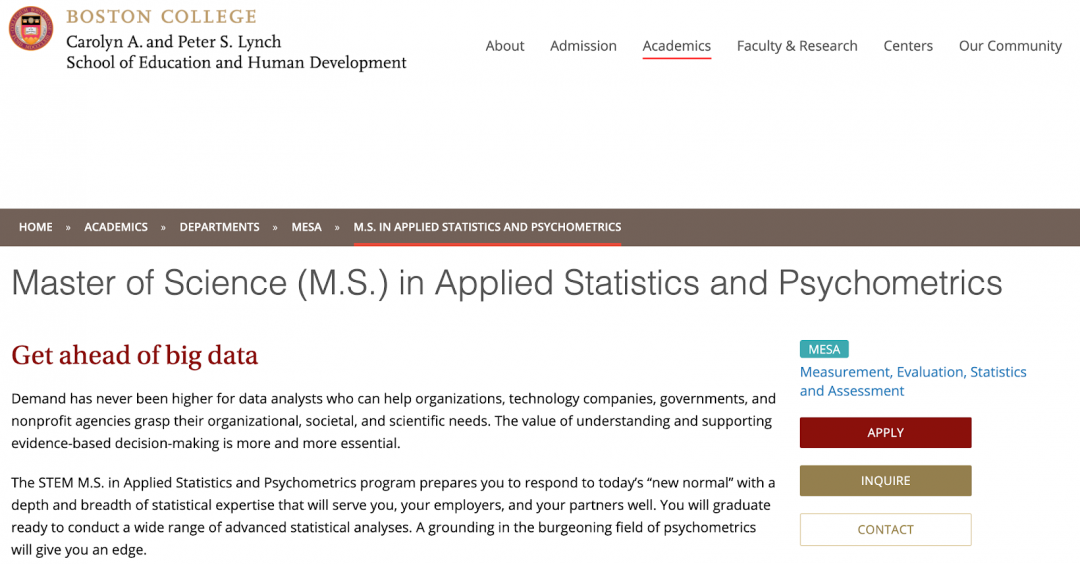Viewport: 1080px width, 564px height.
Task: Open the About navigation menu
Action: (x=505, y=46)
